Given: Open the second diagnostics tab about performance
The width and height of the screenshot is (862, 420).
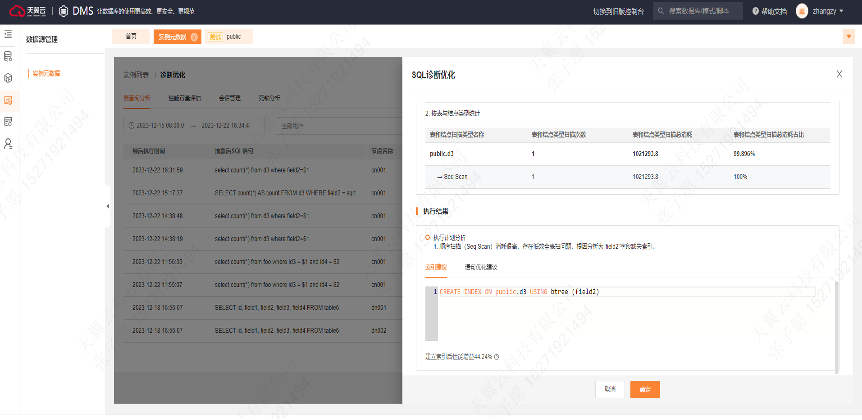Looking at the screenshot, I should point(185,98).
